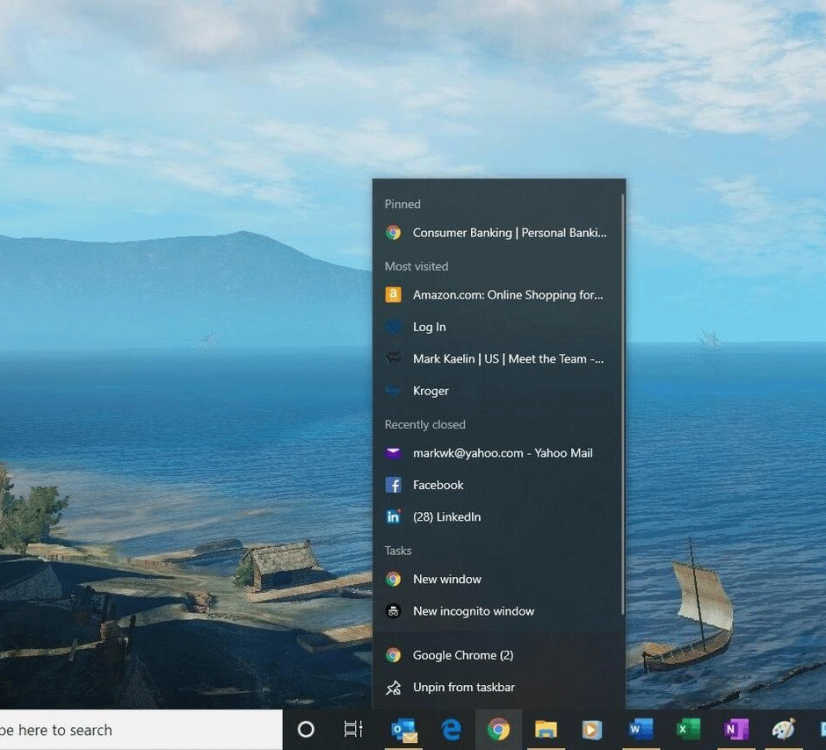Open the Paint palette icon in the taskbar
The height and width of the screenshot is (750, 826).
[x=784, y=729]
